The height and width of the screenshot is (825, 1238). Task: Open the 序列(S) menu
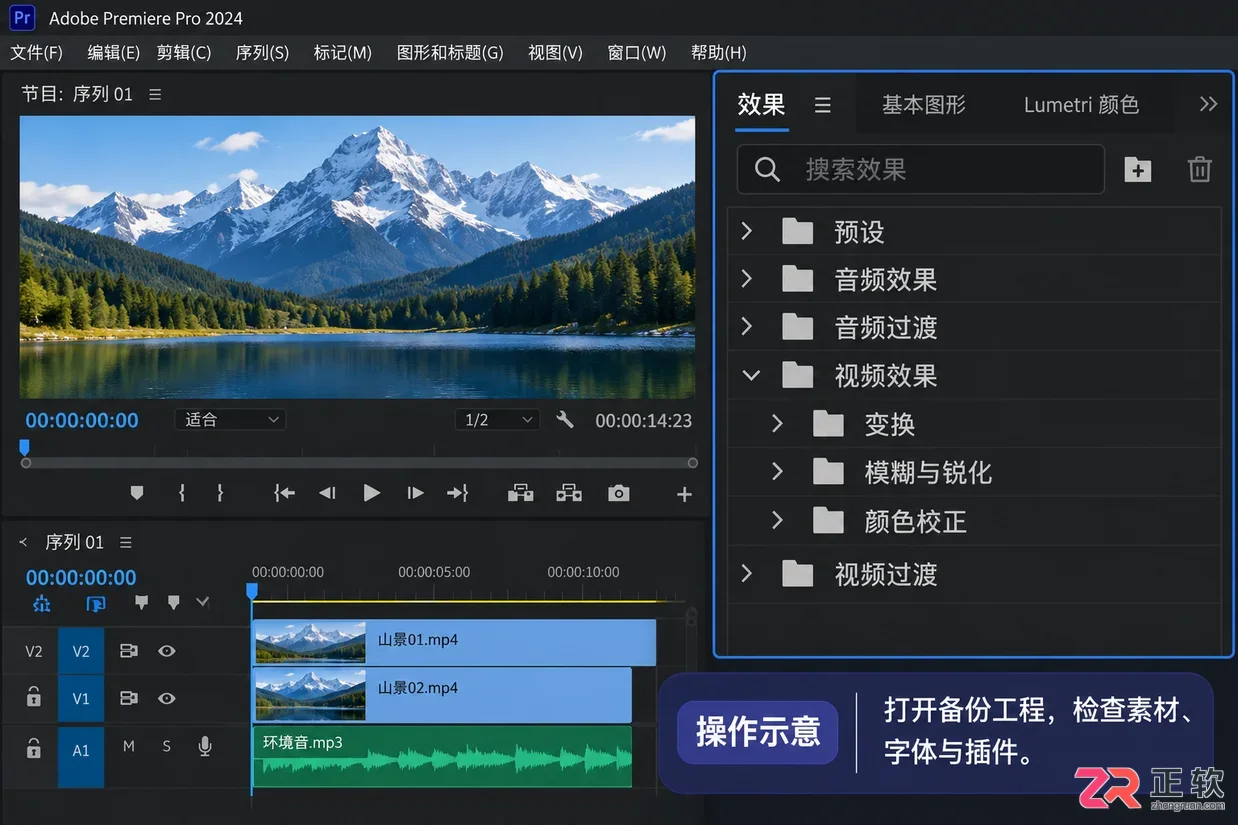262,53
